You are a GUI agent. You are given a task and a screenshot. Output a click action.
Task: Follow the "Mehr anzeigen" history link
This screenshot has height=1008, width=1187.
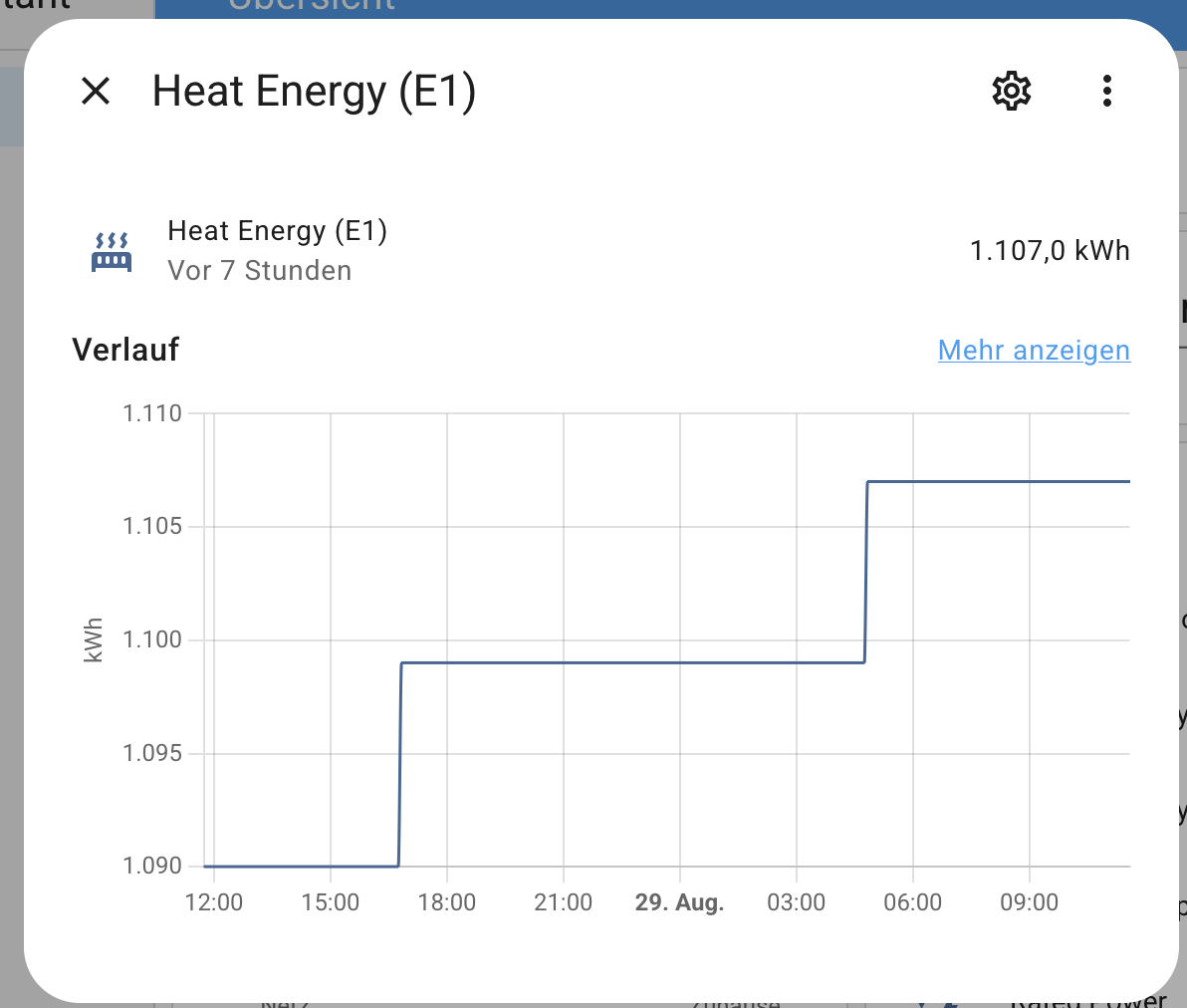coord(1034,351)
